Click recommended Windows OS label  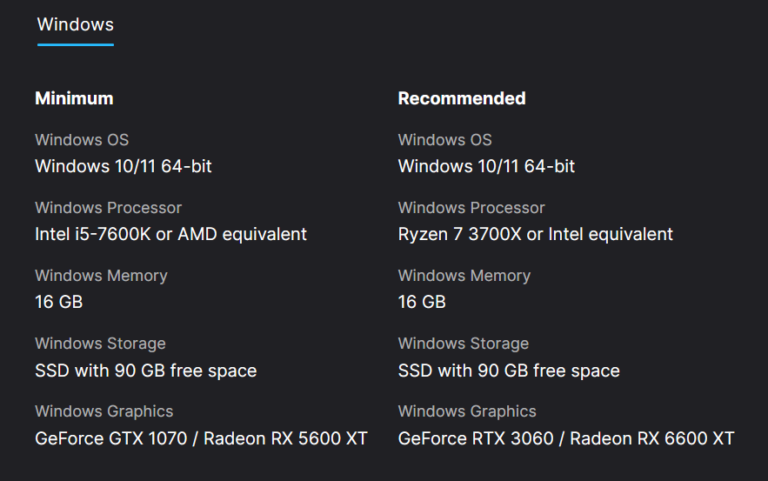tap(445, 140)
